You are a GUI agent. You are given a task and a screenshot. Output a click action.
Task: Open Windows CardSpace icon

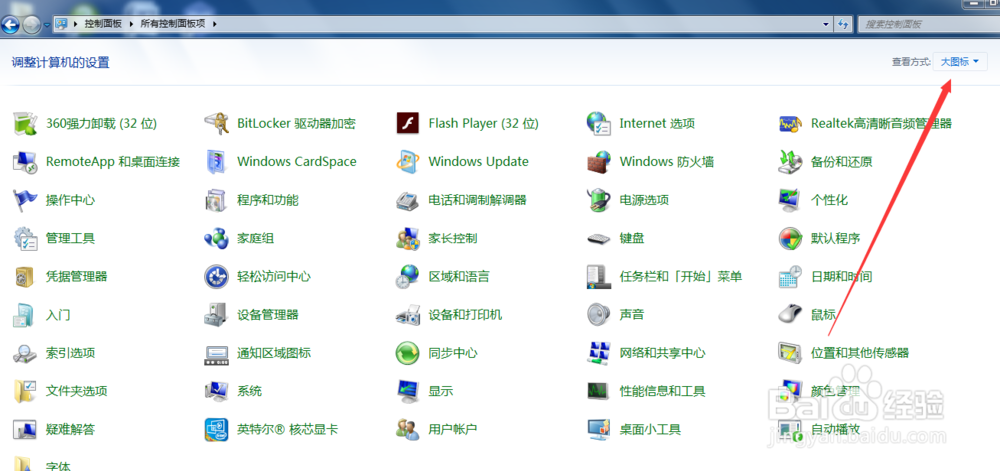[x=217, y=161]
